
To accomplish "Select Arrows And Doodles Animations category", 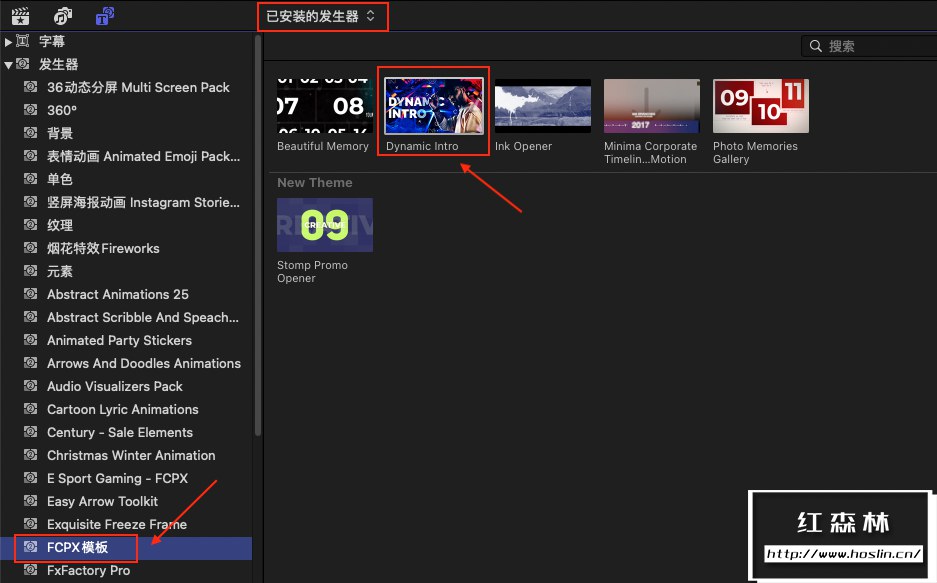I will pos(126,363).
